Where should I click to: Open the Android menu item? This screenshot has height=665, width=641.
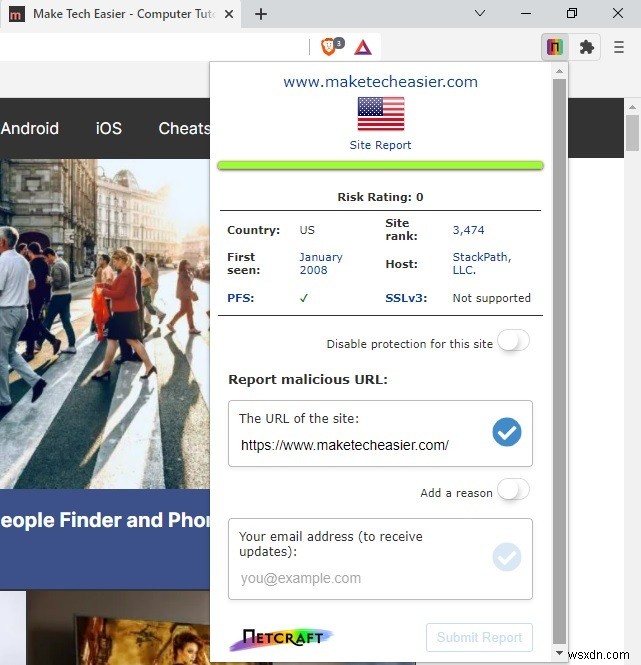coord(30,129)
